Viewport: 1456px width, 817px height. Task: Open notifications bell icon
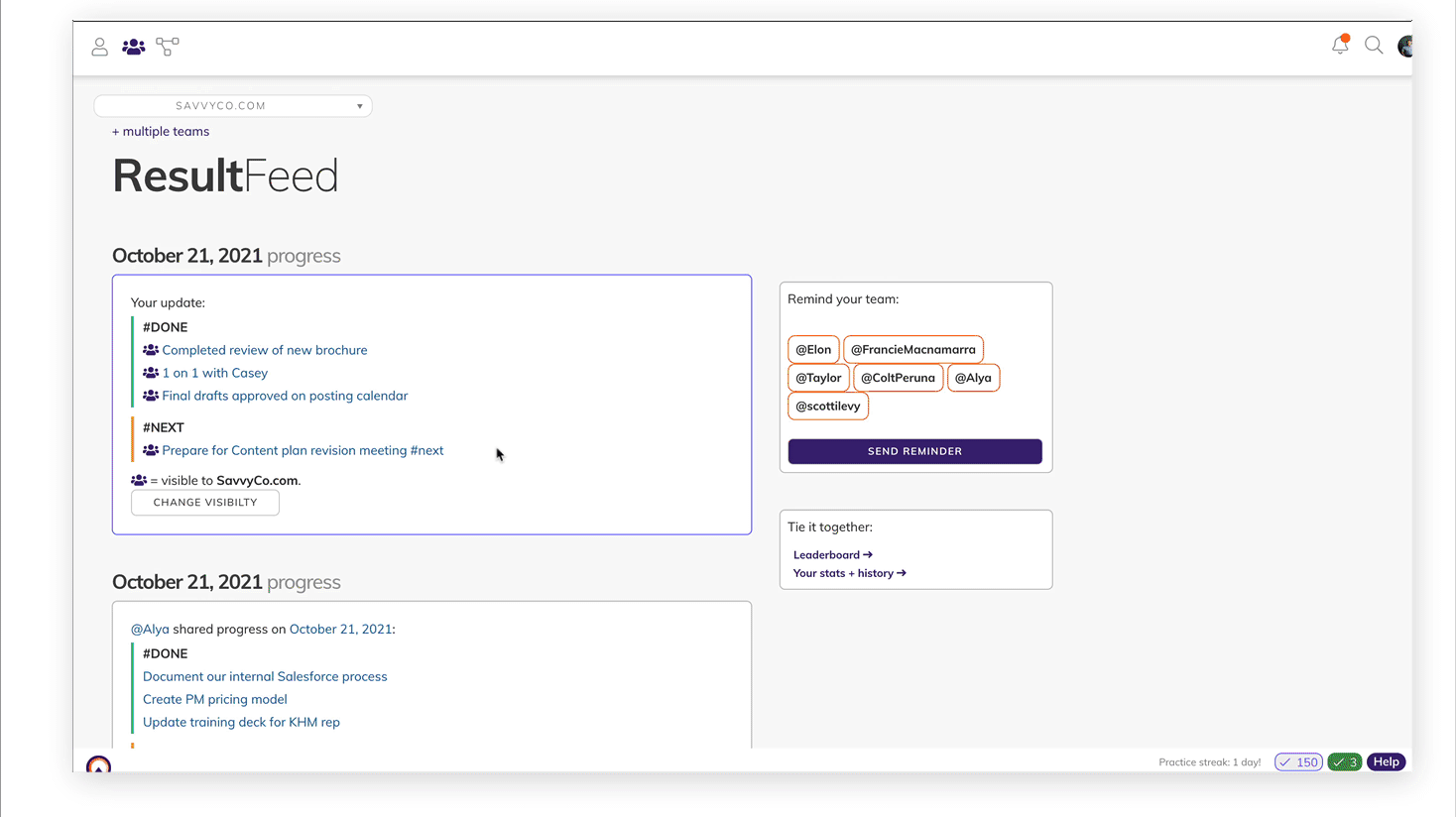point(1340,45)
